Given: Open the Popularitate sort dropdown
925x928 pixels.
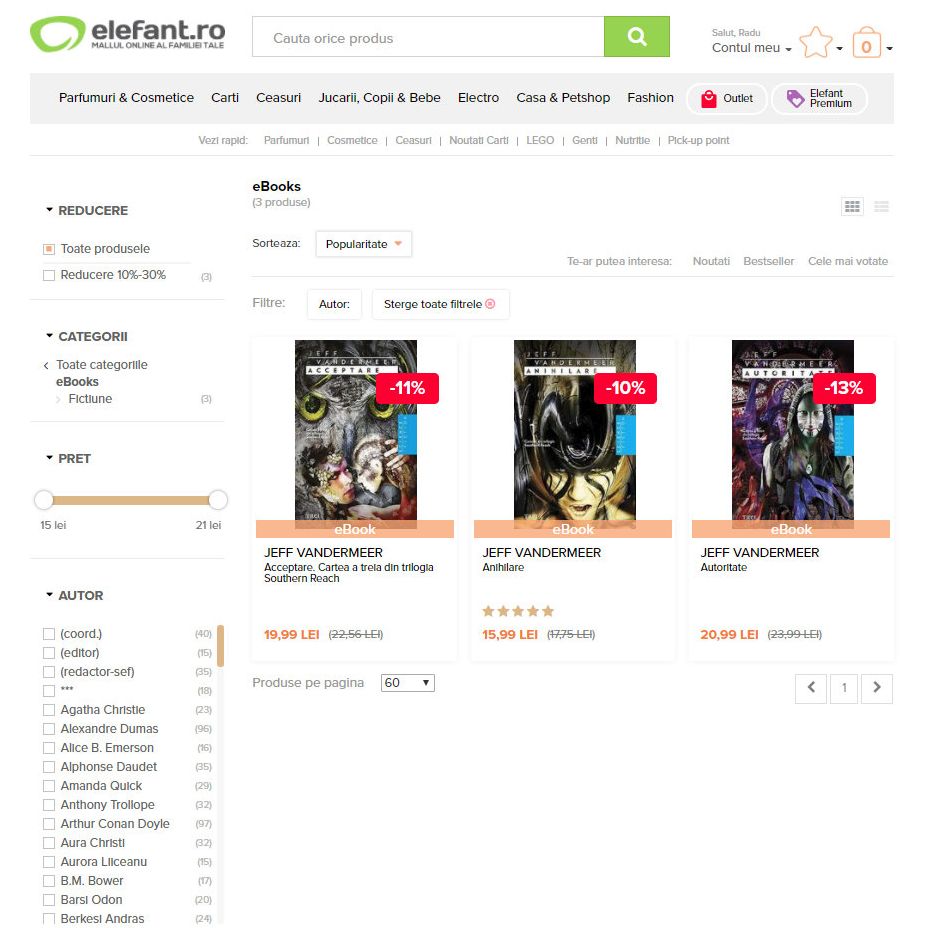Looking at the screenshot, I should [363, 244].
